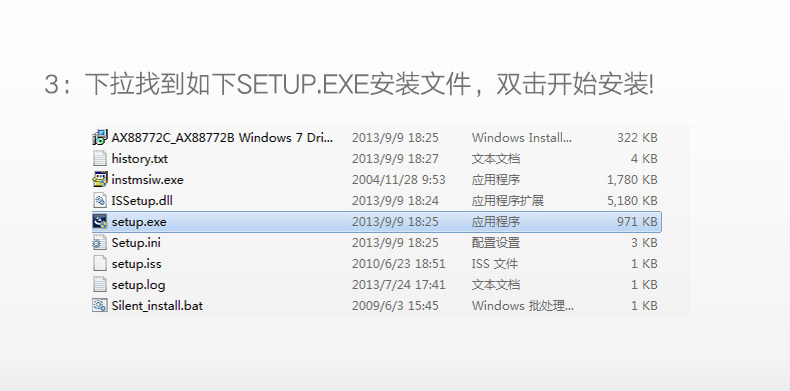
Task: Click the AX88772C_AX88772B Windows 7 driver name
Action: (x=222, y=138)
